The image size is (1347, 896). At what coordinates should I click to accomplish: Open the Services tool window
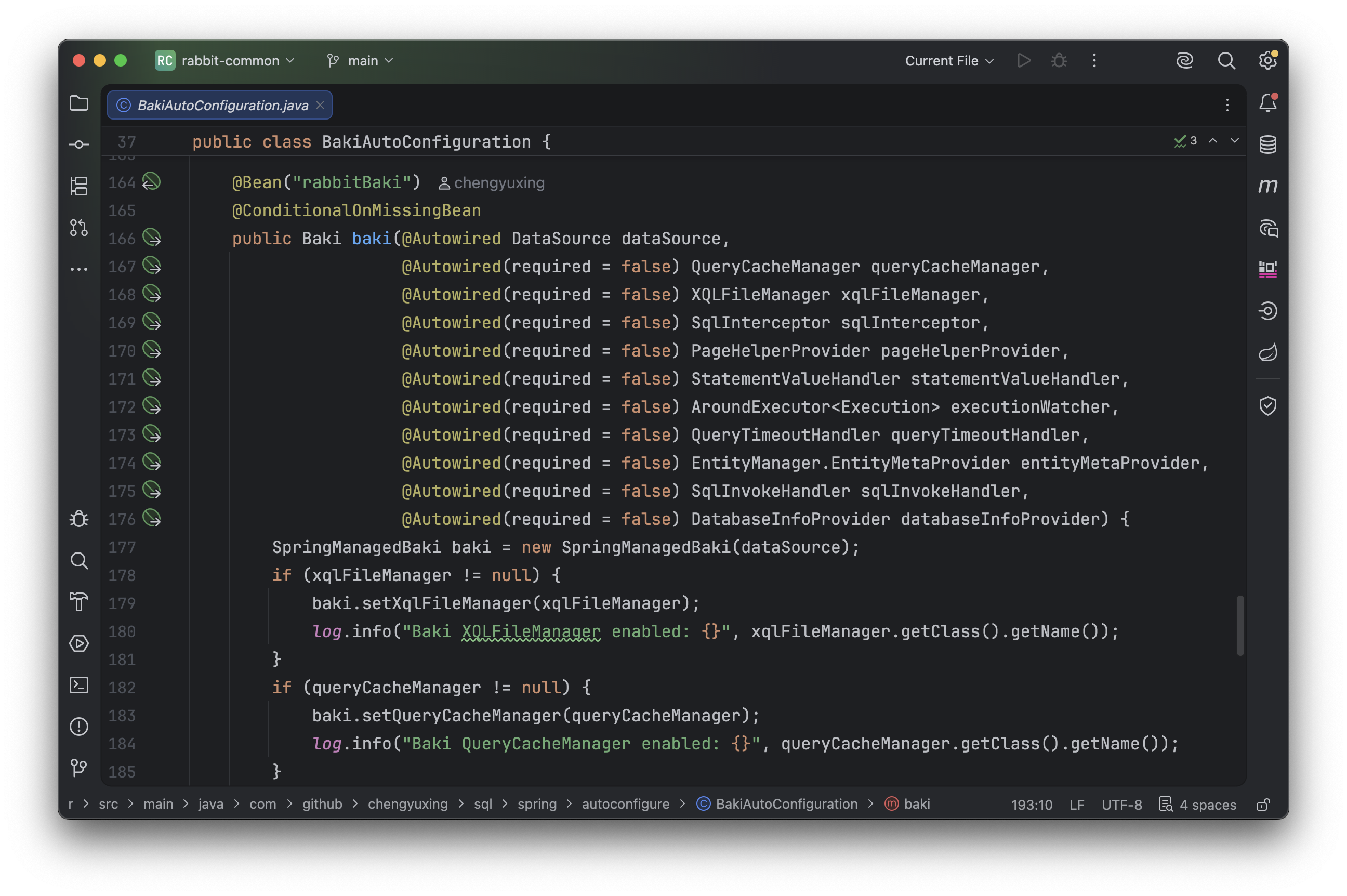click(79, 643)
